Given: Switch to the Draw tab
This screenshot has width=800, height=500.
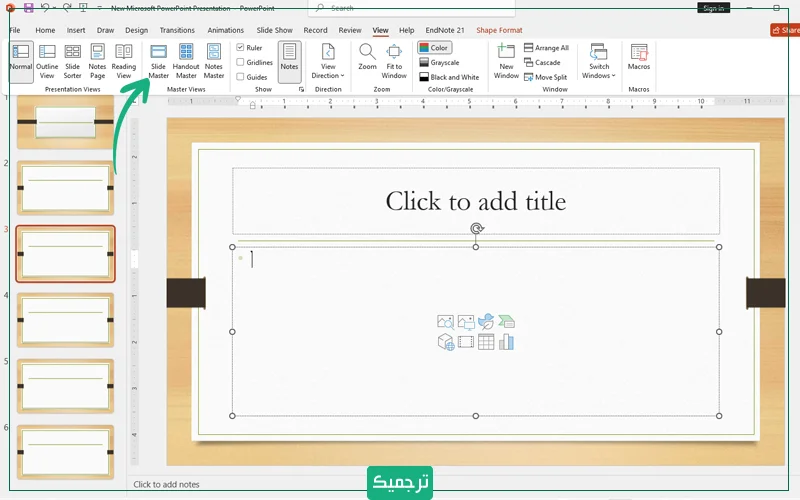Looking at the screenshot, I should (106, 30).
